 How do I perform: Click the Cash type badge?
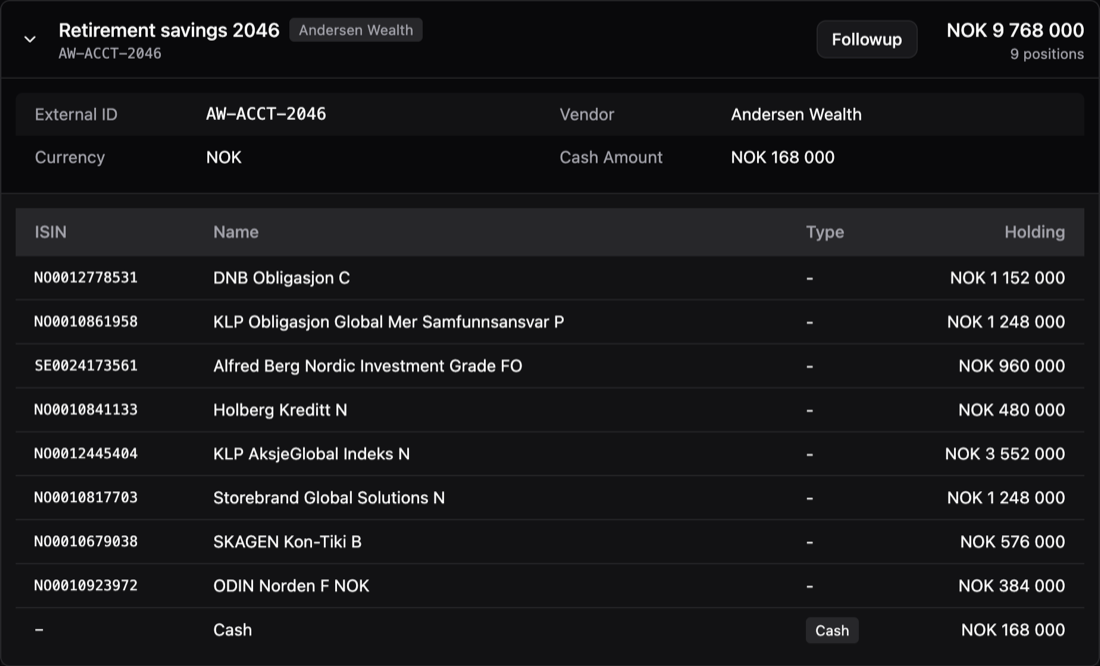832,630
